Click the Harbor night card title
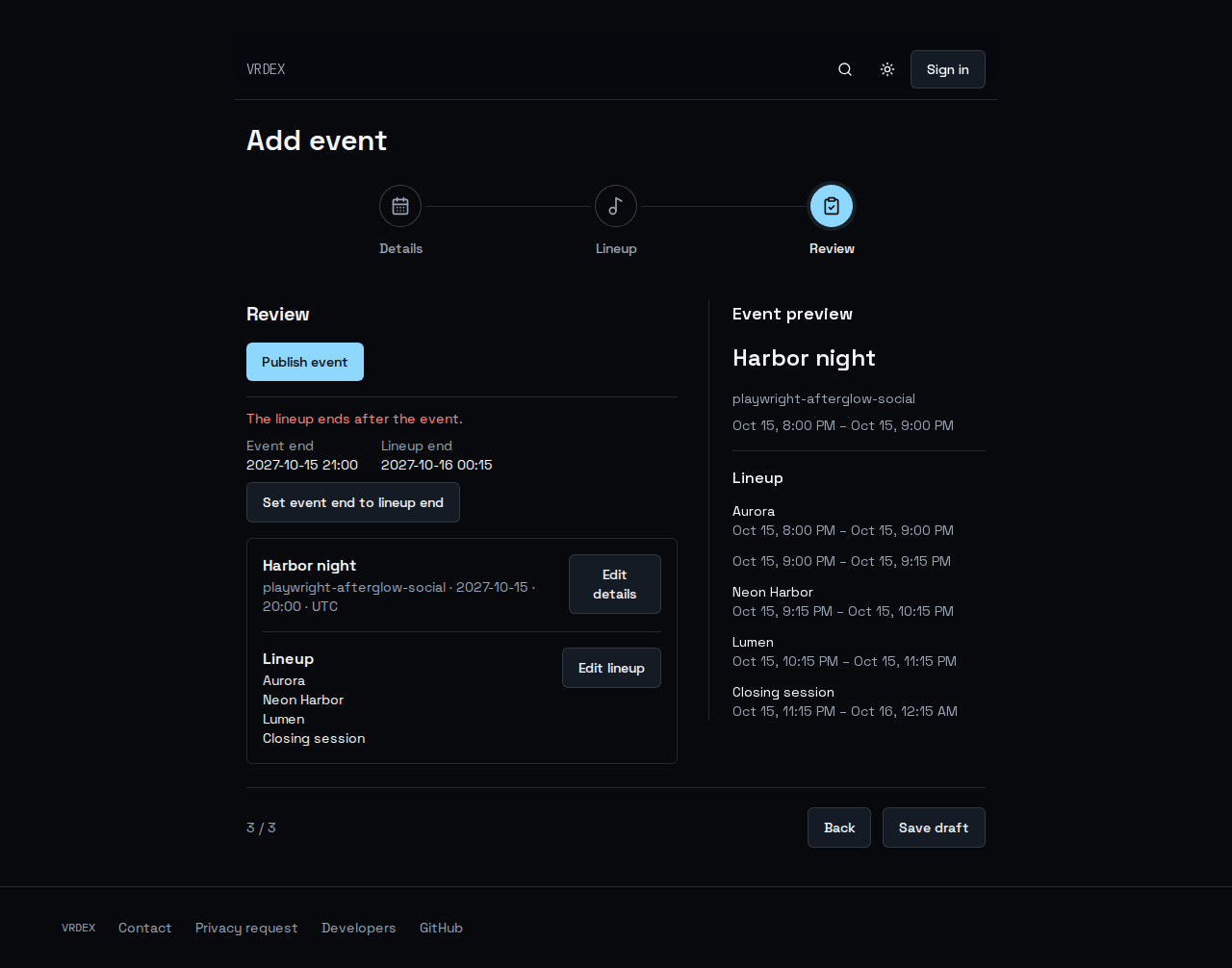Screen dimensions: 1232x968 (x=309, y=566)
